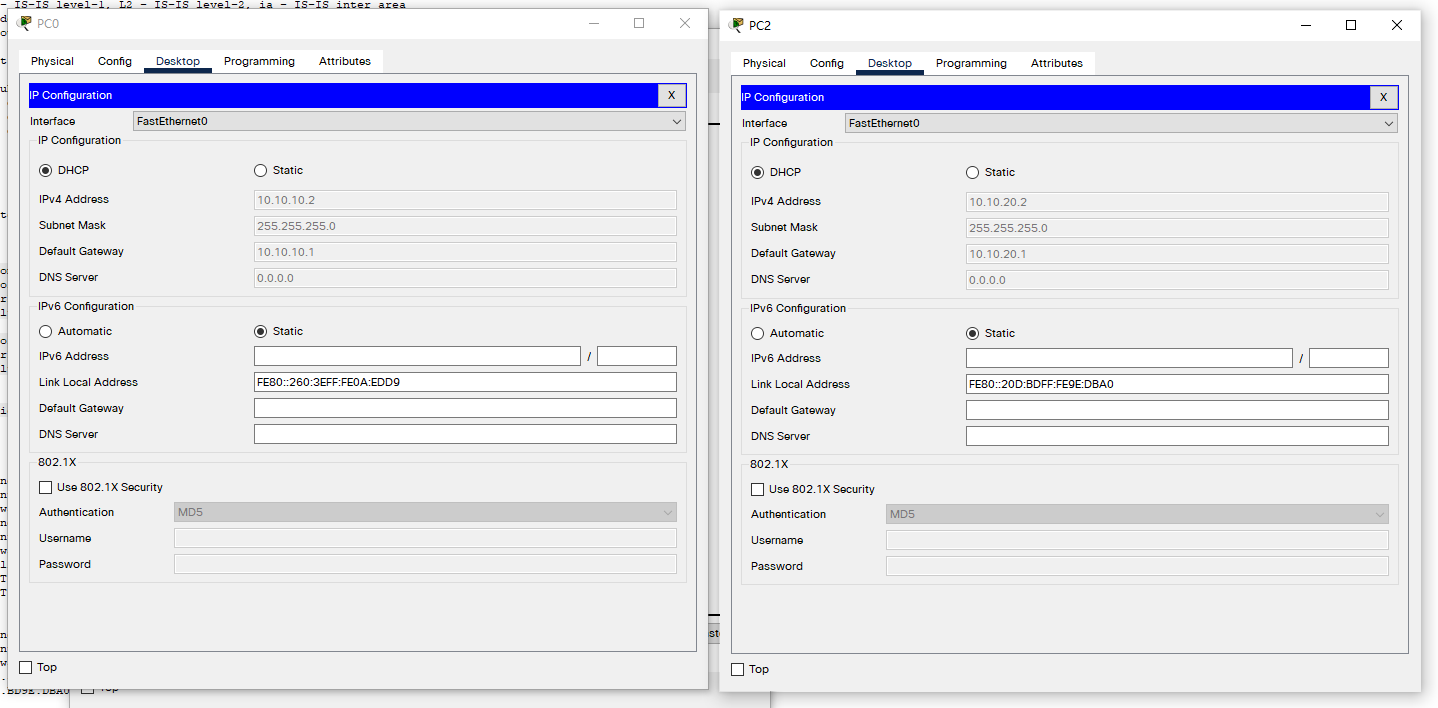This screenshot has height=708, width=1438.
Task: Click the PC2 window title icon
Action: click(737, 25)
